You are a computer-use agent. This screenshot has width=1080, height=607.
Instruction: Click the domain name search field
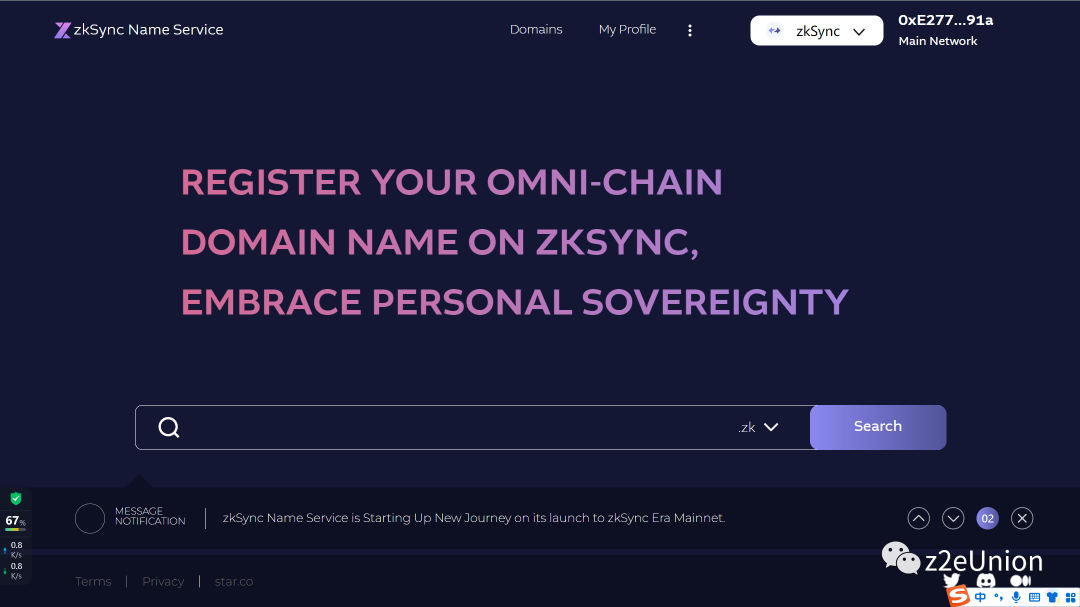[x=450, y=427]
